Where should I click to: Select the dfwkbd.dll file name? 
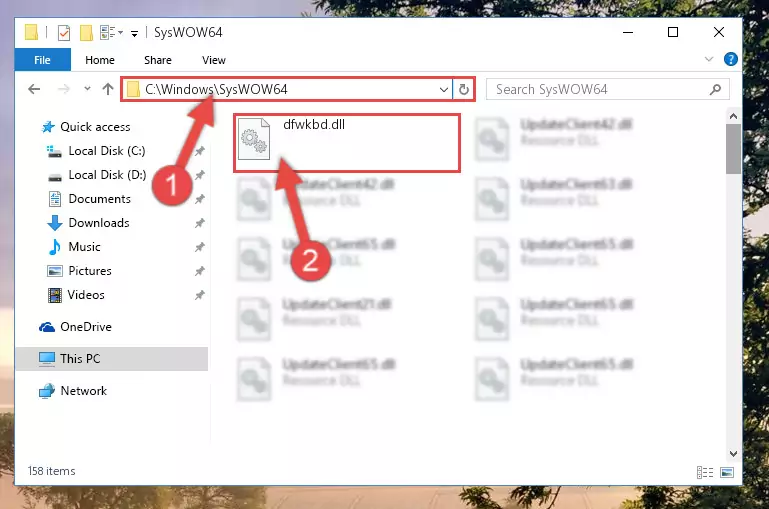314,125
